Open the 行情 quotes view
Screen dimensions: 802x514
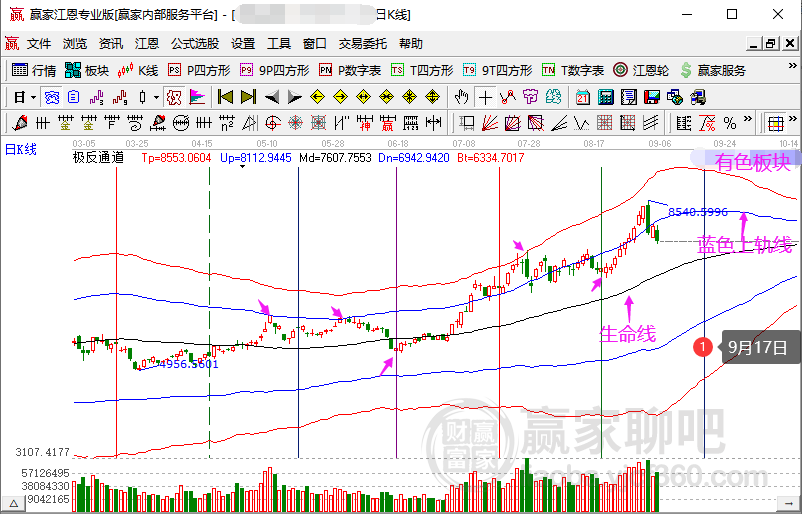coord(34,70)
